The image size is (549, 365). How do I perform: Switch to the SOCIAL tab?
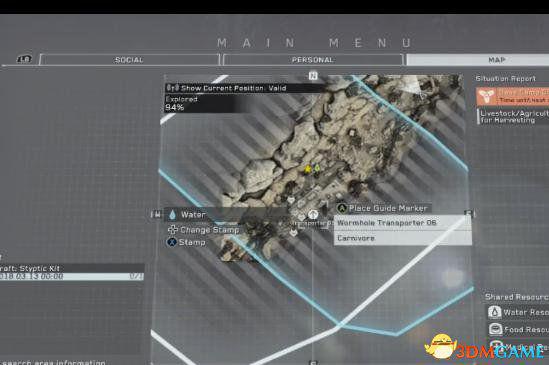click(129, 60)
